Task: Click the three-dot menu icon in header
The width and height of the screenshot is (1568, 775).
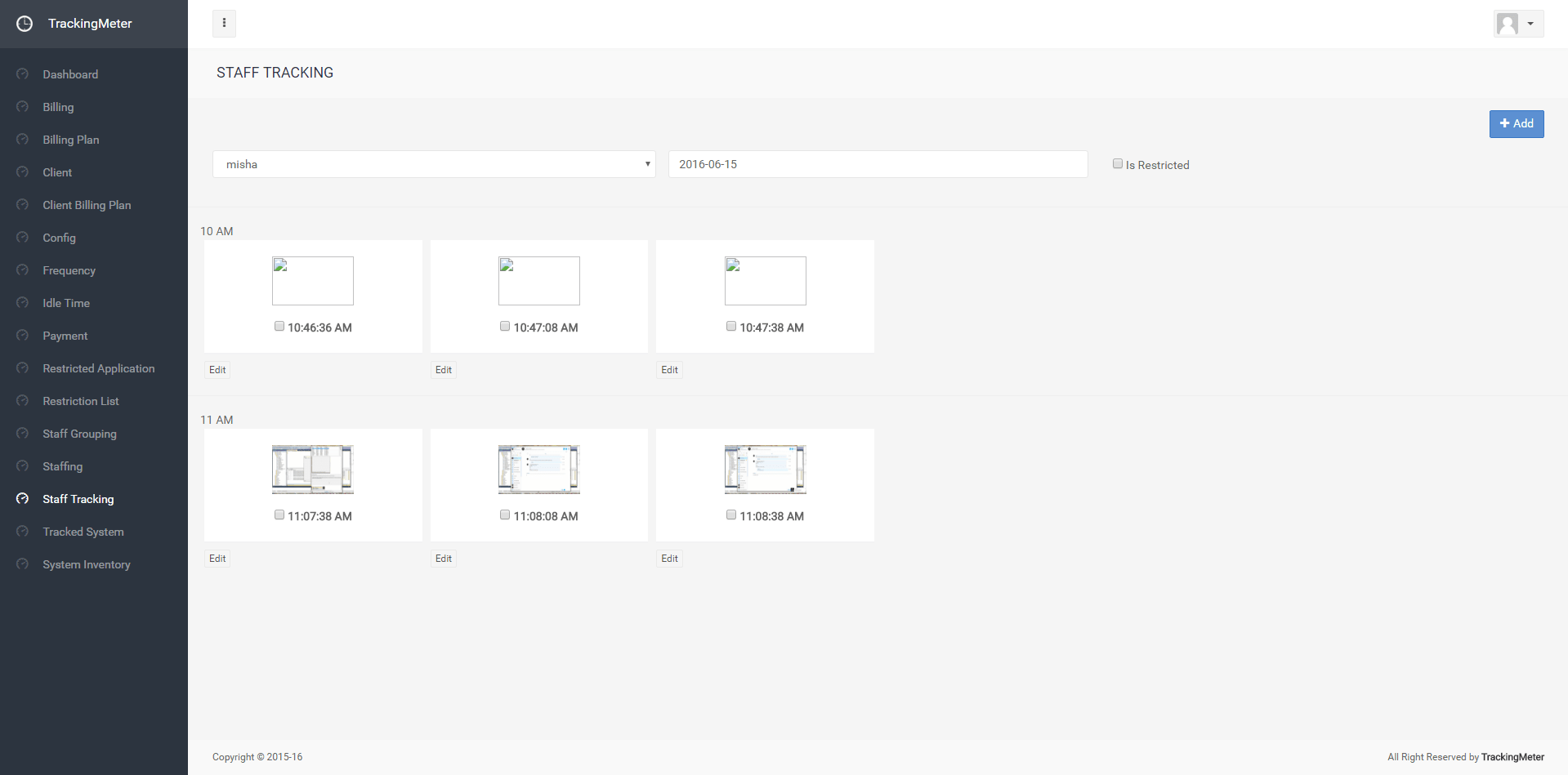Action: tap(224, 24)
